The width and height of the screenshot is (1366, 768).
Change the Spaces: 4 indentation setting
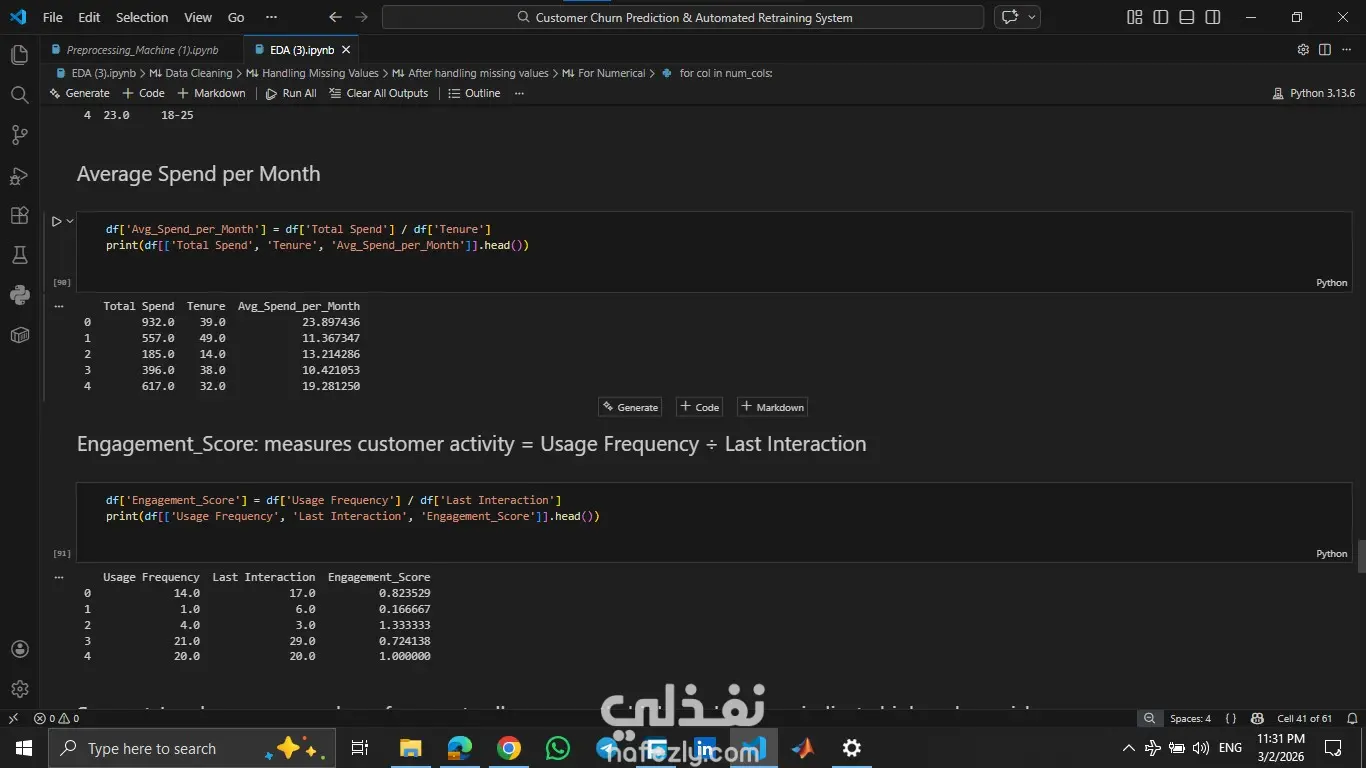[x=1190, y=718]
